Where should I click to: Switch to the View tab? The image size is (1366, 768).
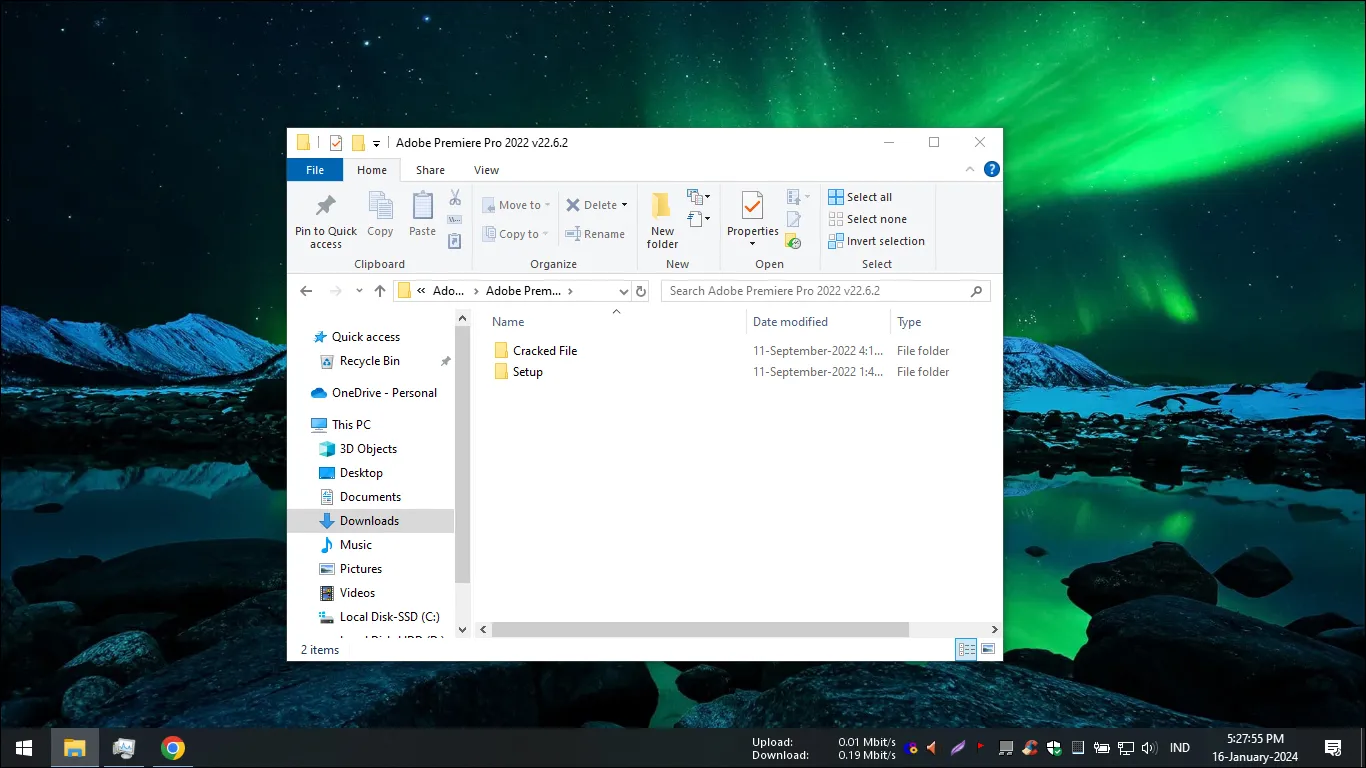tap(486, 170)
